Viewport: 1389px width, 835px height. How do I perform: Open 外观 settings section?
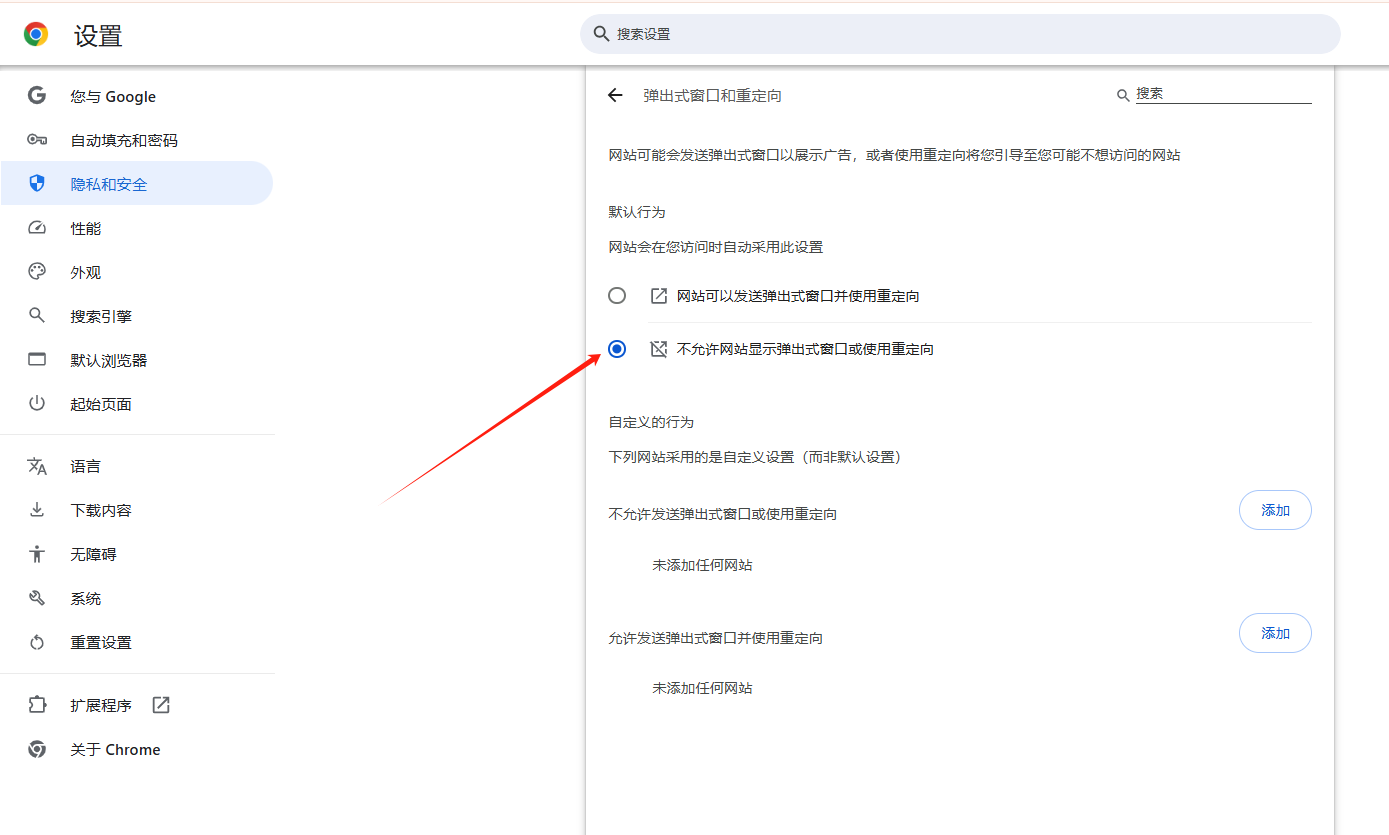click(137, 273)
